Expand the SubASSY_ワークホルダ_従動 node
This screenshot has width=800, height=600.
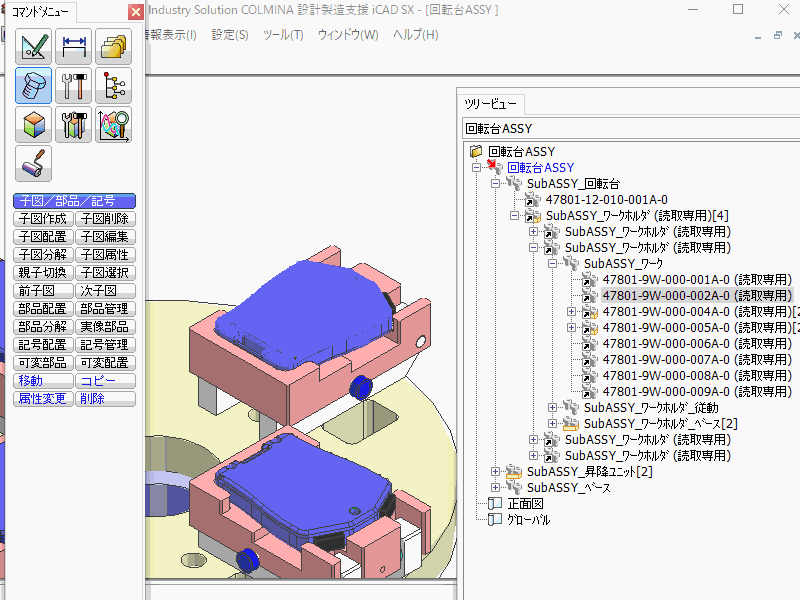pyautogui.click(x=553, y=408)
